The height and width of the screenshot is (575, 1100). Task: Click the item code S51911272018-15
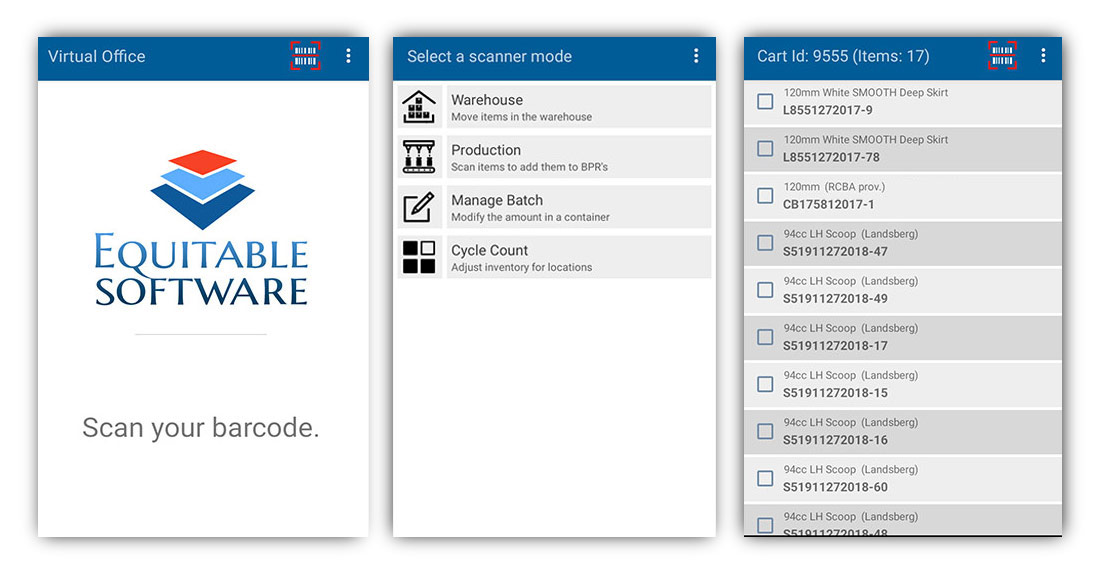pos(836,393)
